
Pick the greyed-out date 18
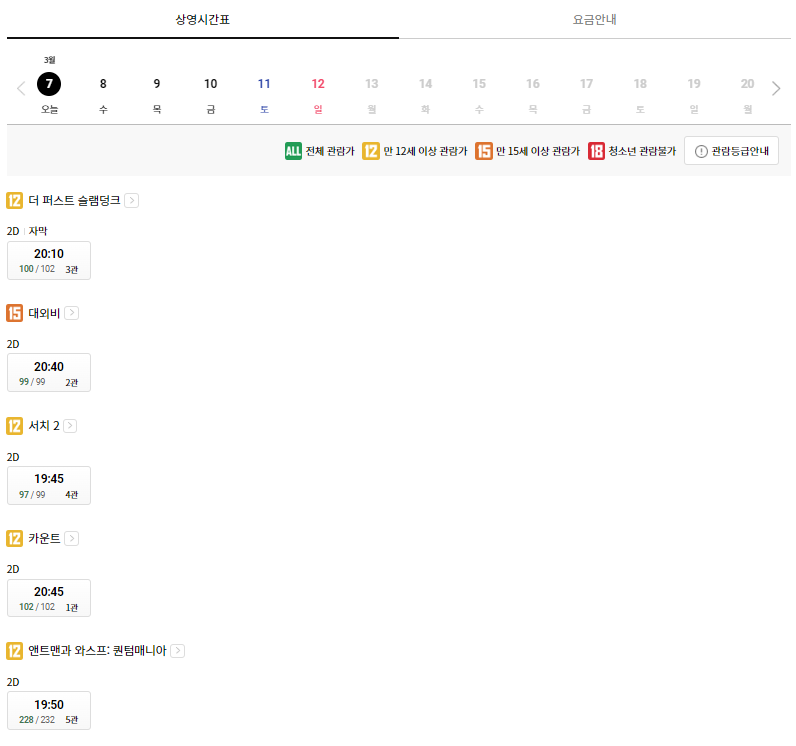tap(640, 84)
